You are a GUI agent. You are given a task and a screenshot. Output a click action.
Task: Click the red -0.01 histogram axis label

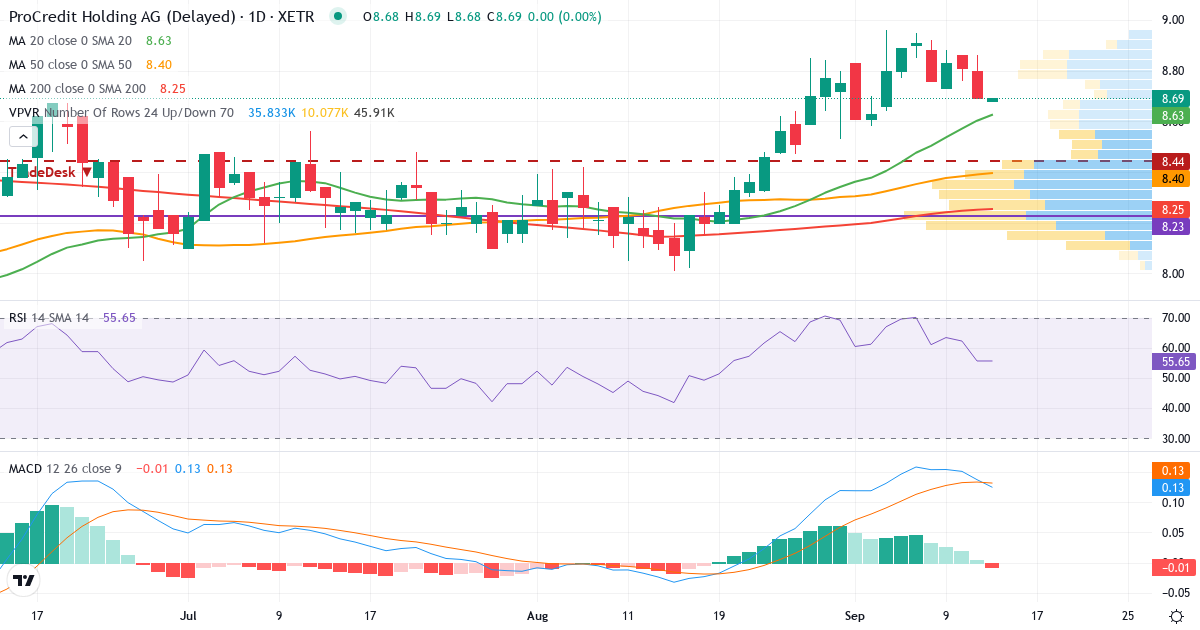click(1172, 568)
